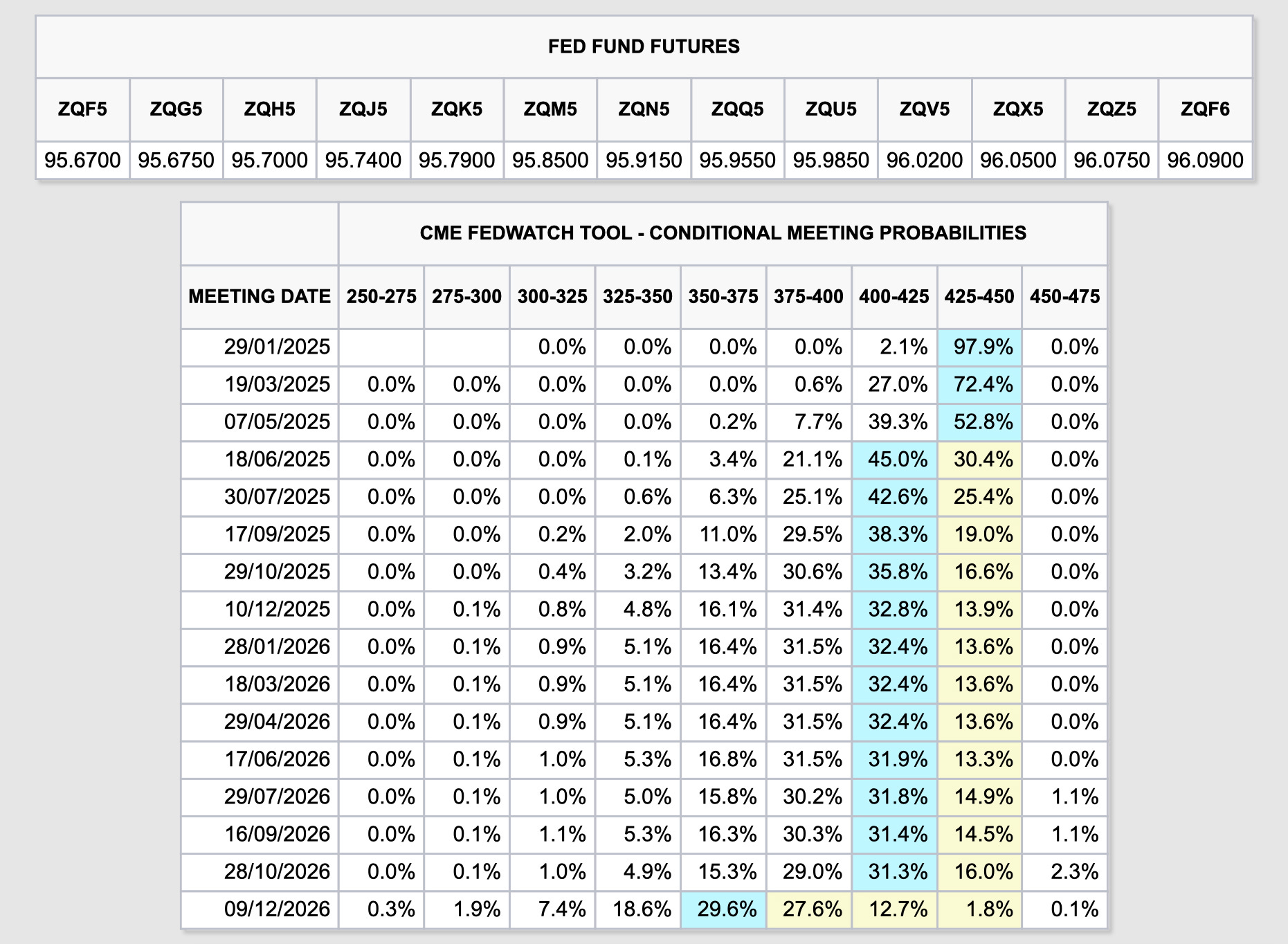Click the 96.0500 price value
The width and height of the screenshot is (1288, 944).
point(1018,160)
